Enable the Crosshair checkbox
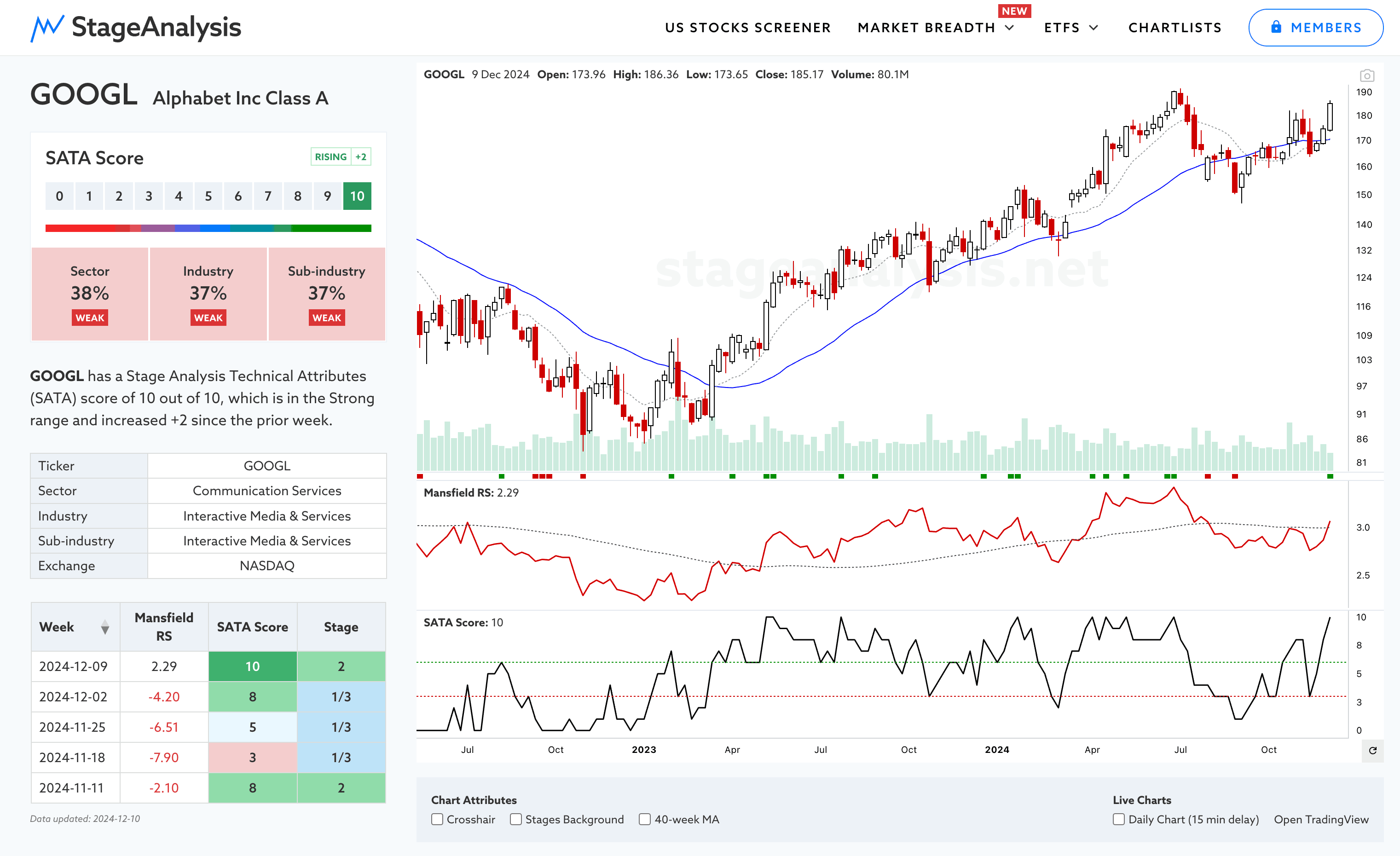This screenshot has width=1400, height=856. [437, 819]
